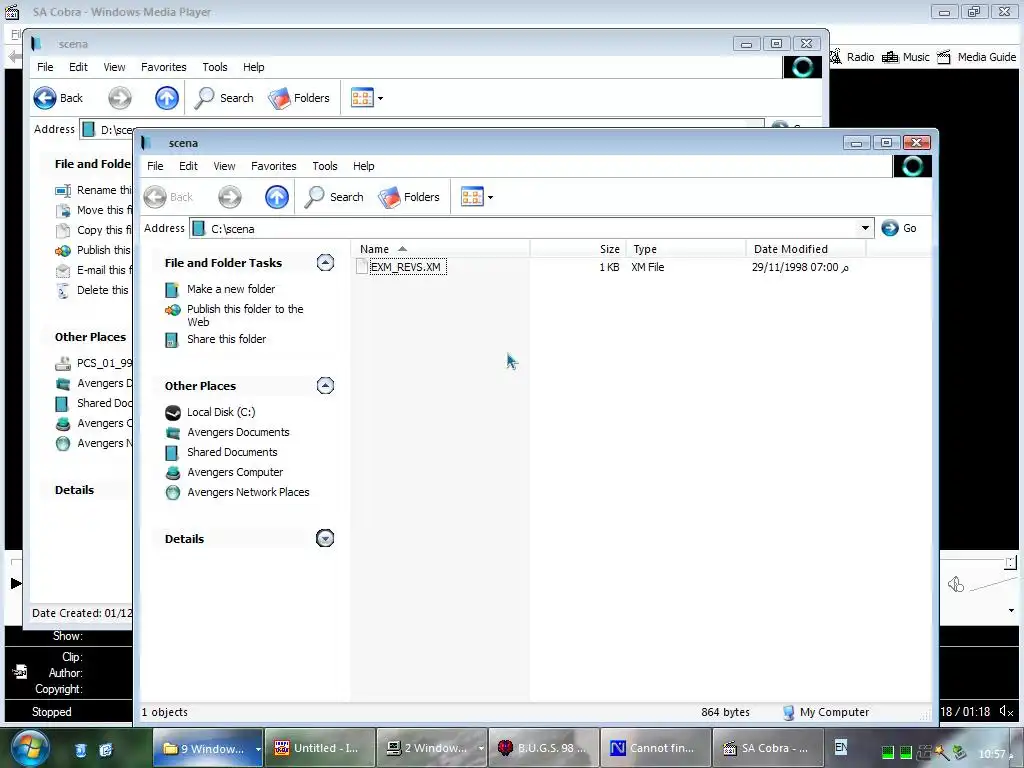Viewport: 1024px width, 768px height.
Task: Open Media Guide in Windows Media Player
Action: (x=976, y=57)
